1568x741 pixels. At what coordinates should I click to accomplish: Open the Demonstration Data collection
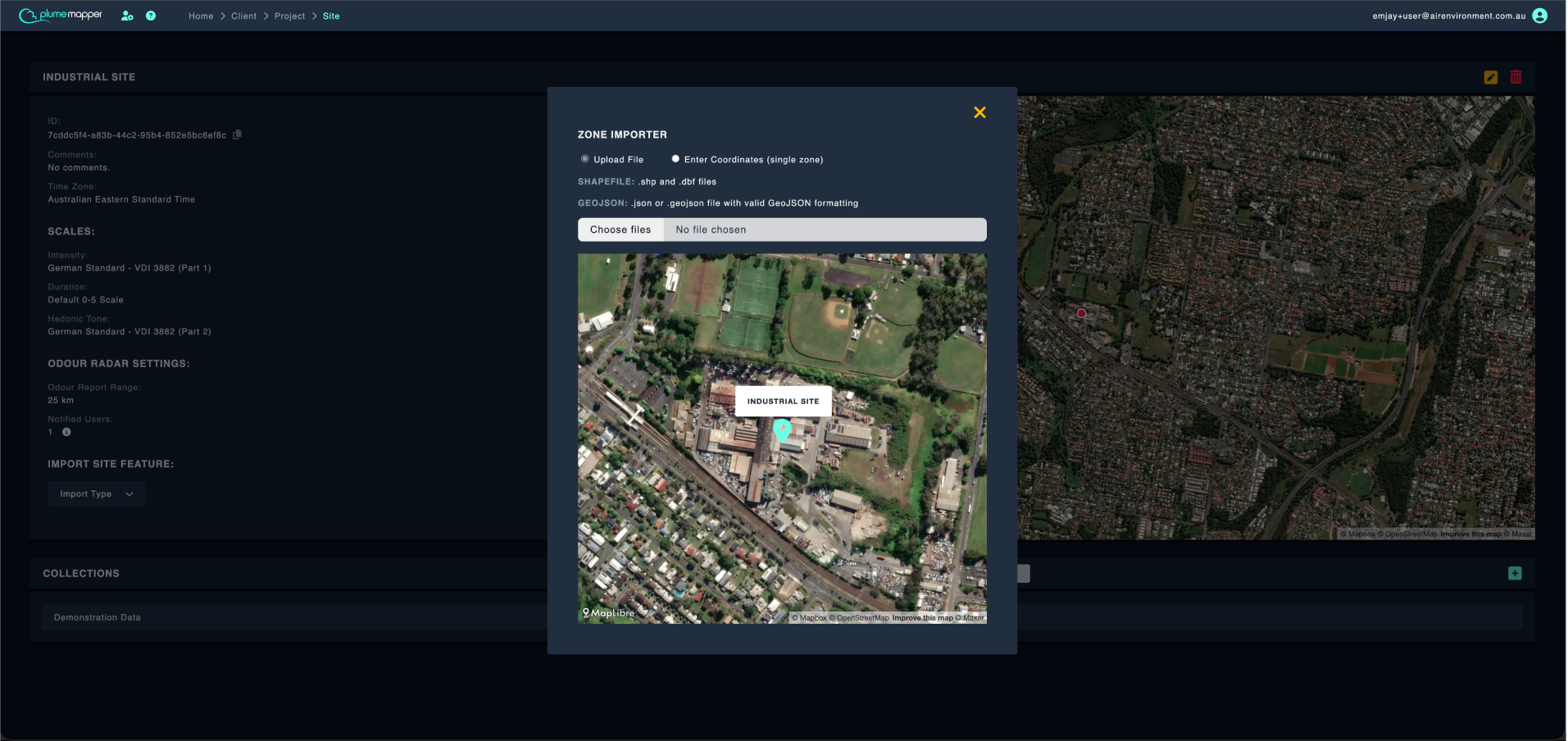point(782,618)
